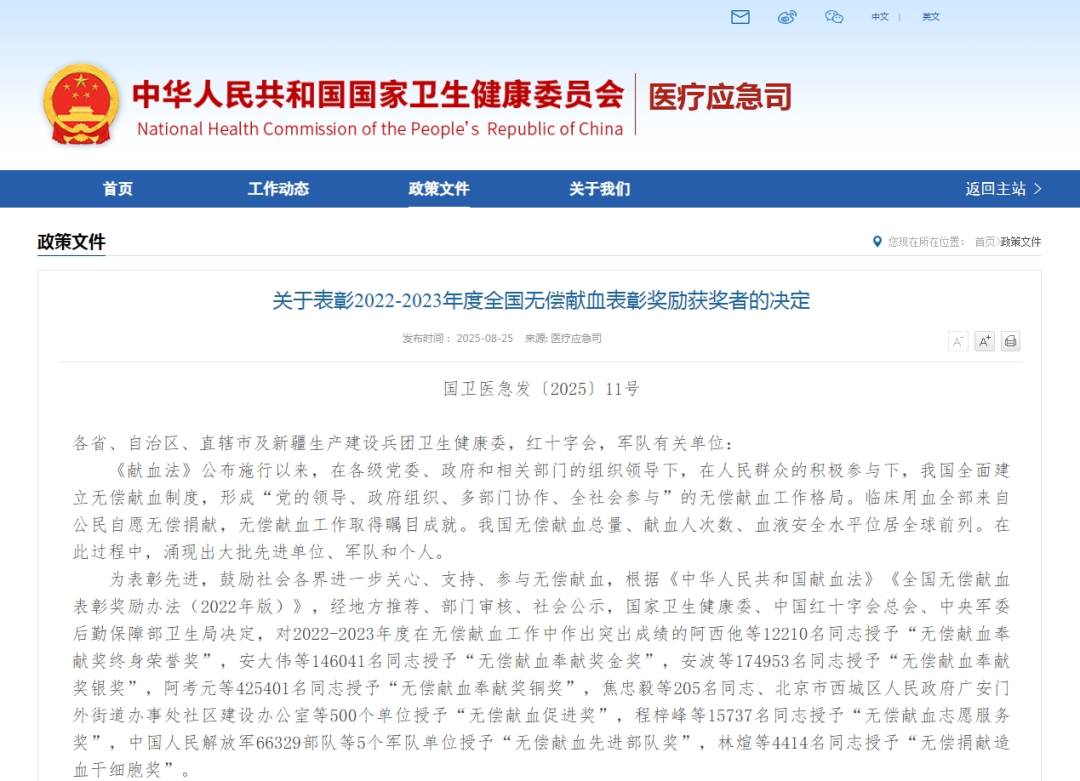
Task: Open the article title link about 无偿献血表彰
Action: click(540, 302)
